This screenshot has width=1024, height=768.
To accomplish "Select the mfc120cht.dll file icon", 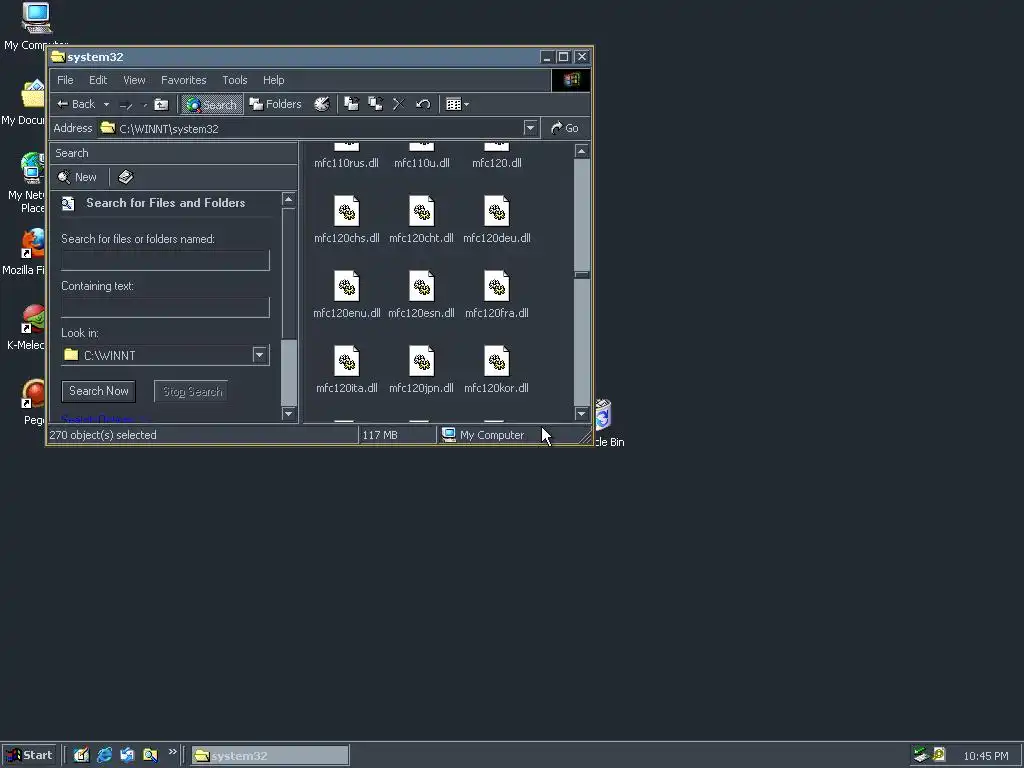I will pos(421,211).
